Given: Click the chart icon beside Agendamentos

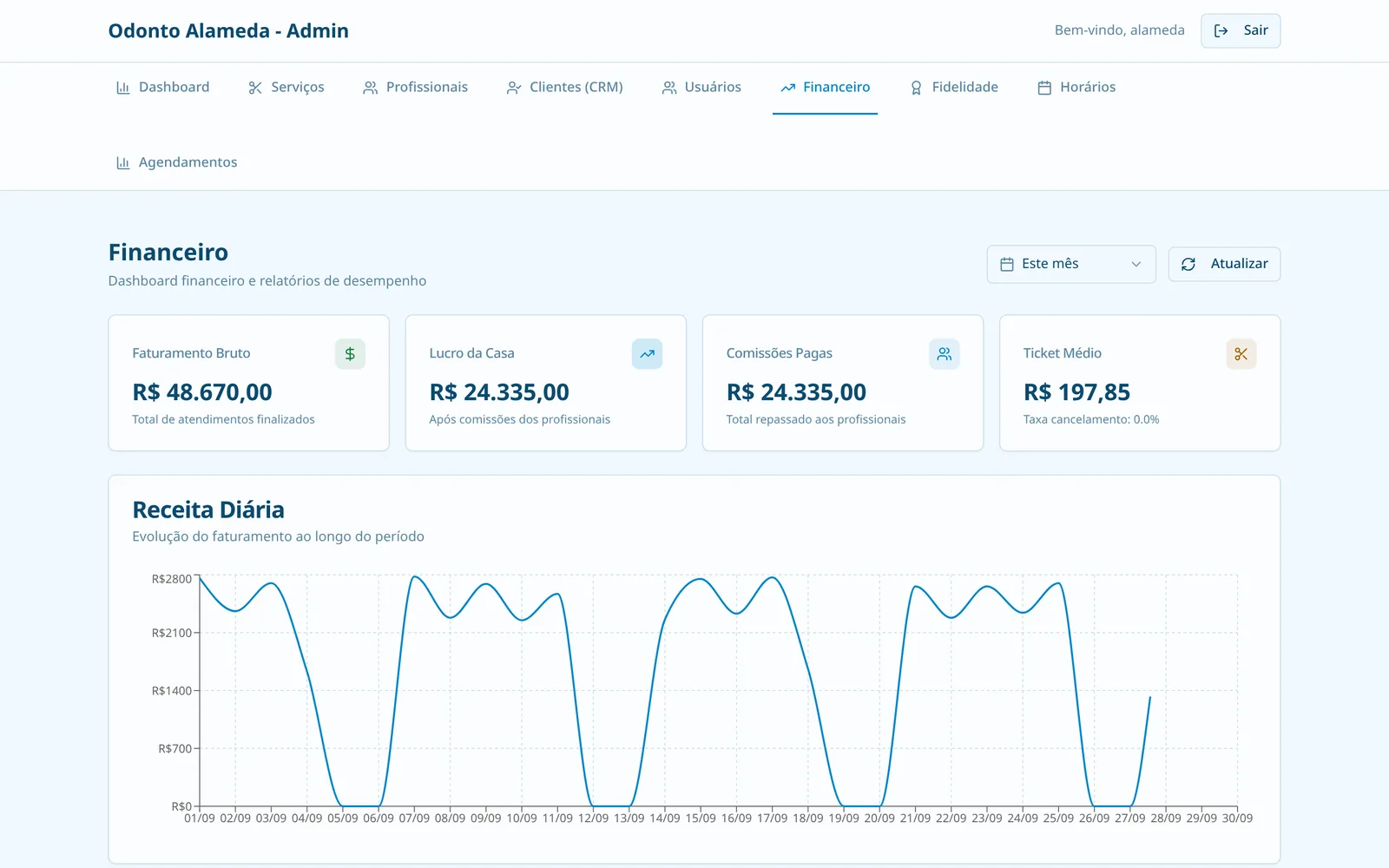Looking at the screenshot, I should pos(123,163).
